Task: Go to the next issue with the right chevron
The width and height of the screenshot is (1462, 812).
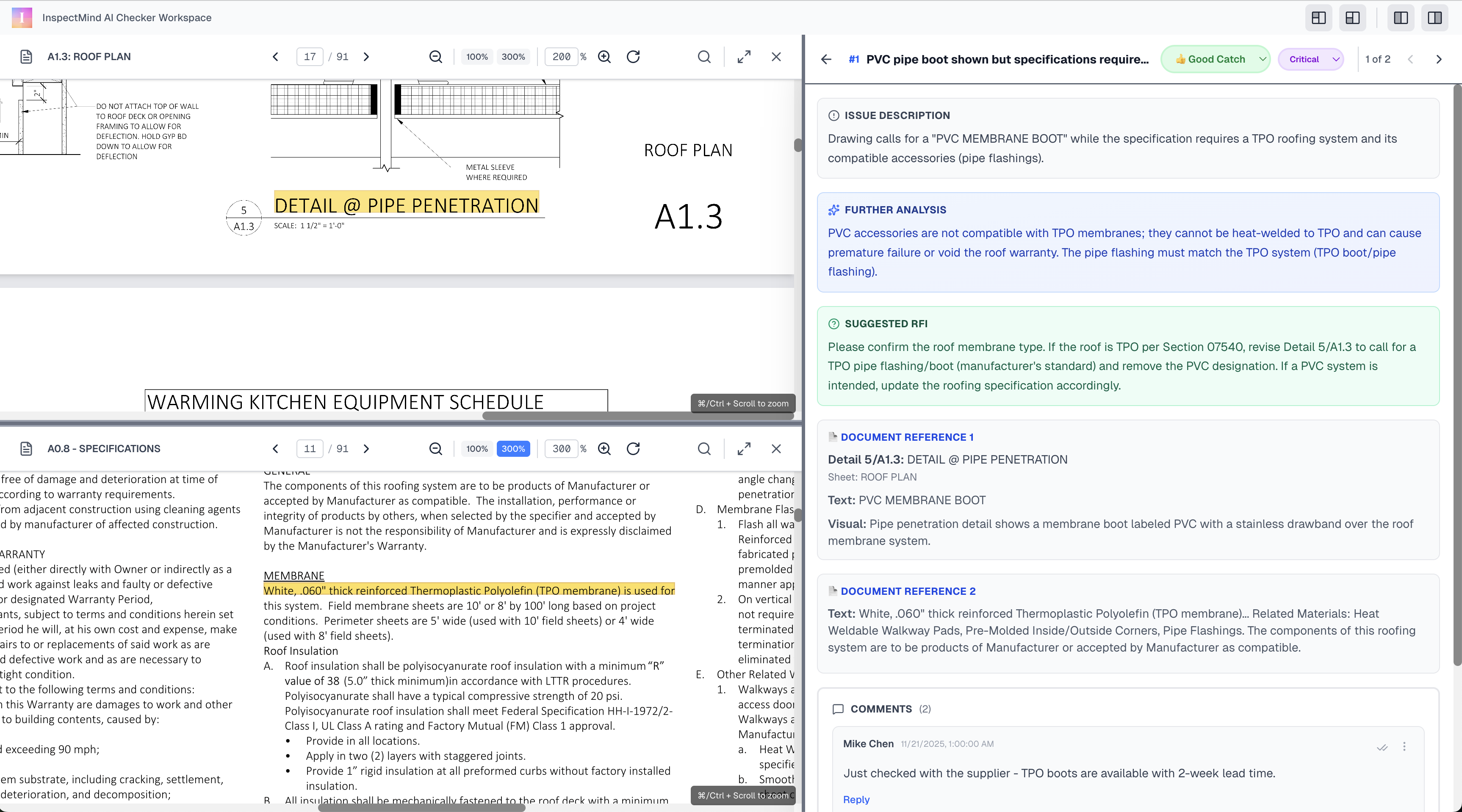Action: (1438, 59)
